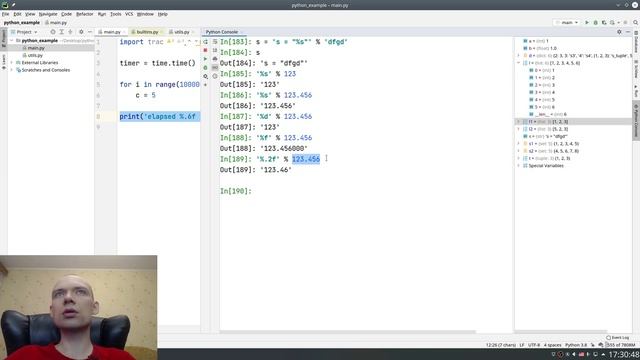
Task: Click UTF-8 encoding in status bar
Action: 534,345
